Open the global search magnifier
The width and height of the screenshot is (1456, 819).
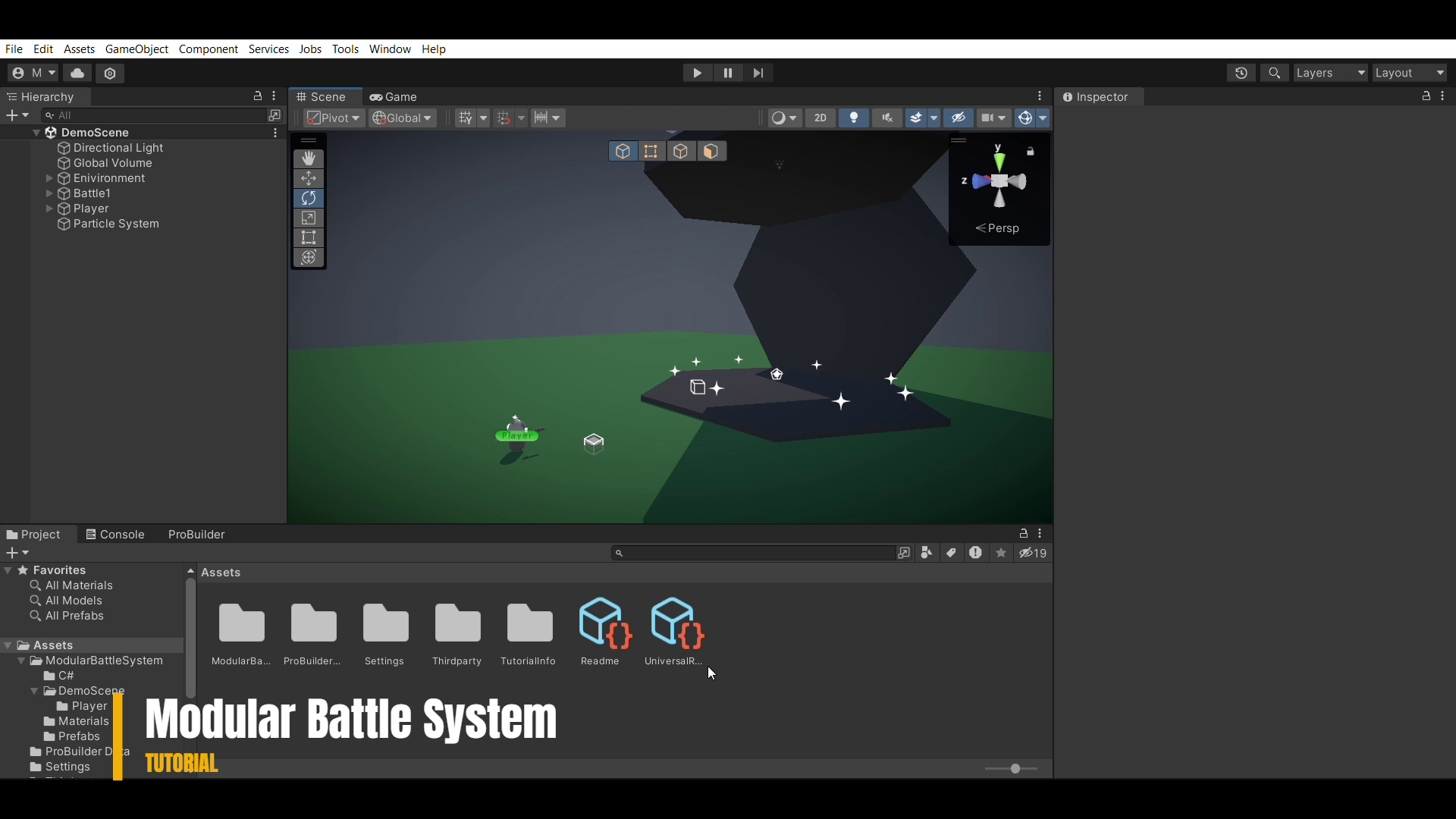pos(1275,73)
